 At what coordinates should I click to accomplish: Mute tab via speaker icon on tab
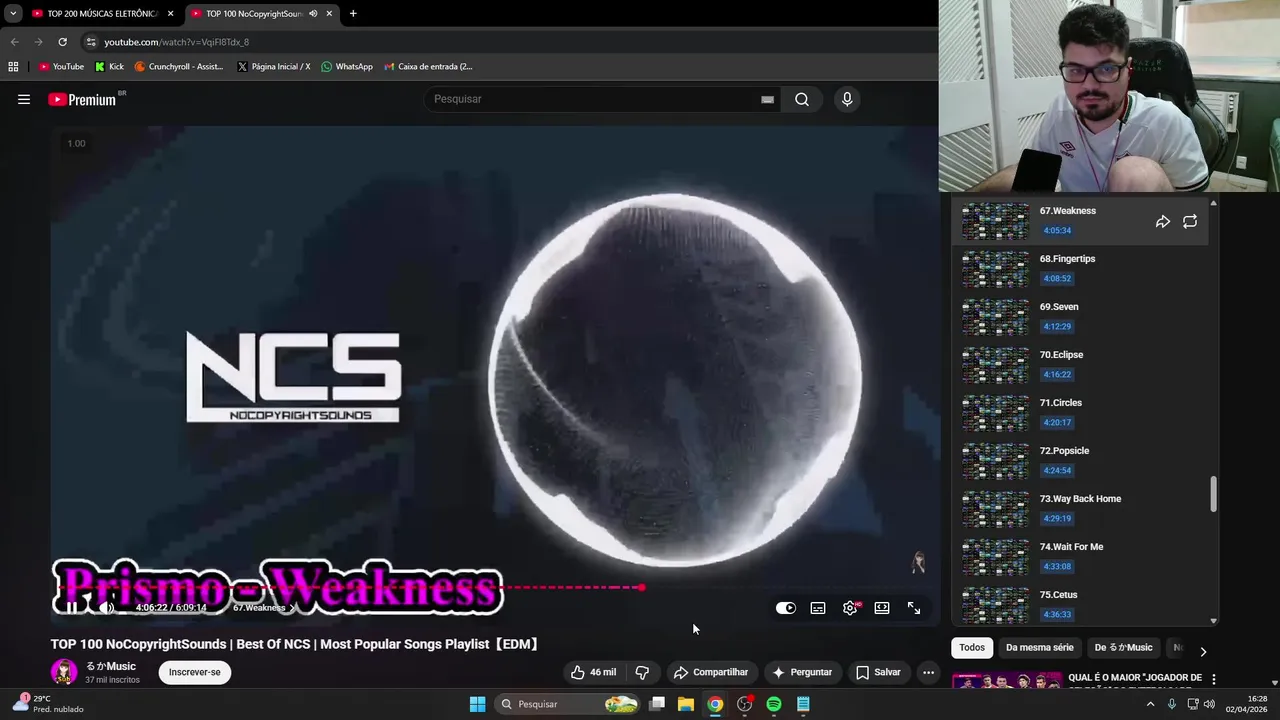(313, 14)
